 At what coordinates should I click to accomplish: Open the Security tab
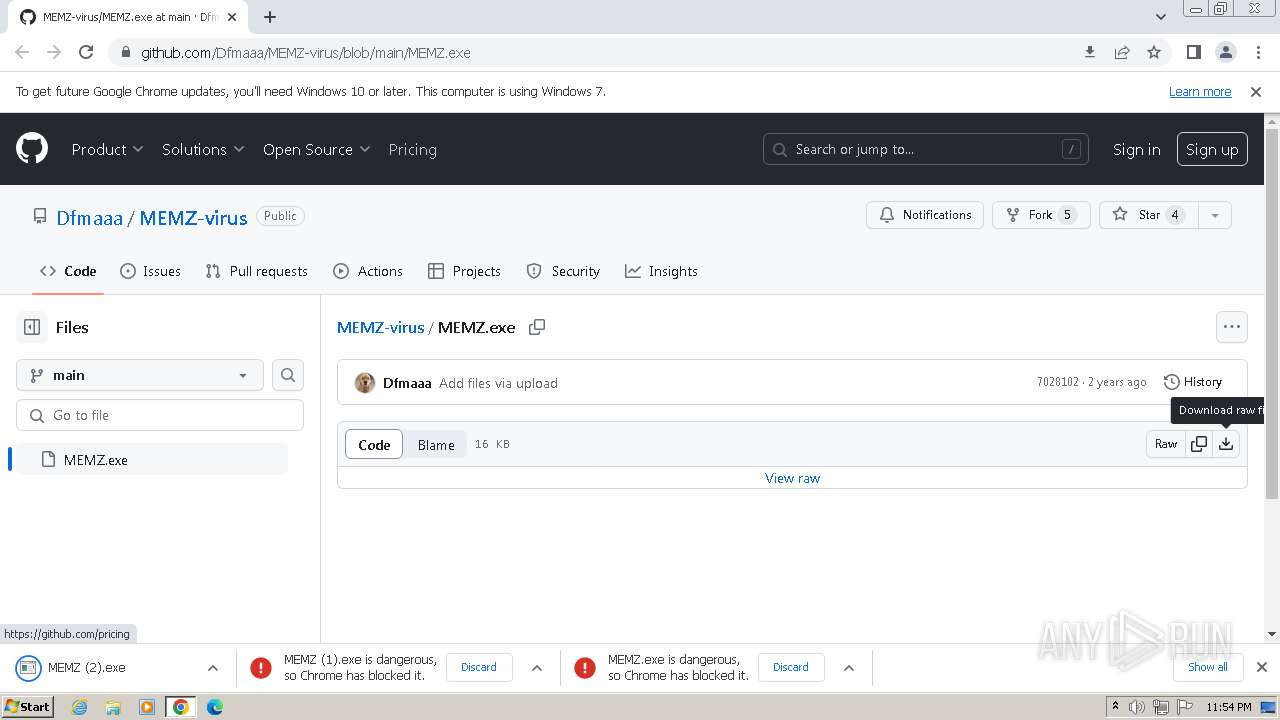pos(563,271)
